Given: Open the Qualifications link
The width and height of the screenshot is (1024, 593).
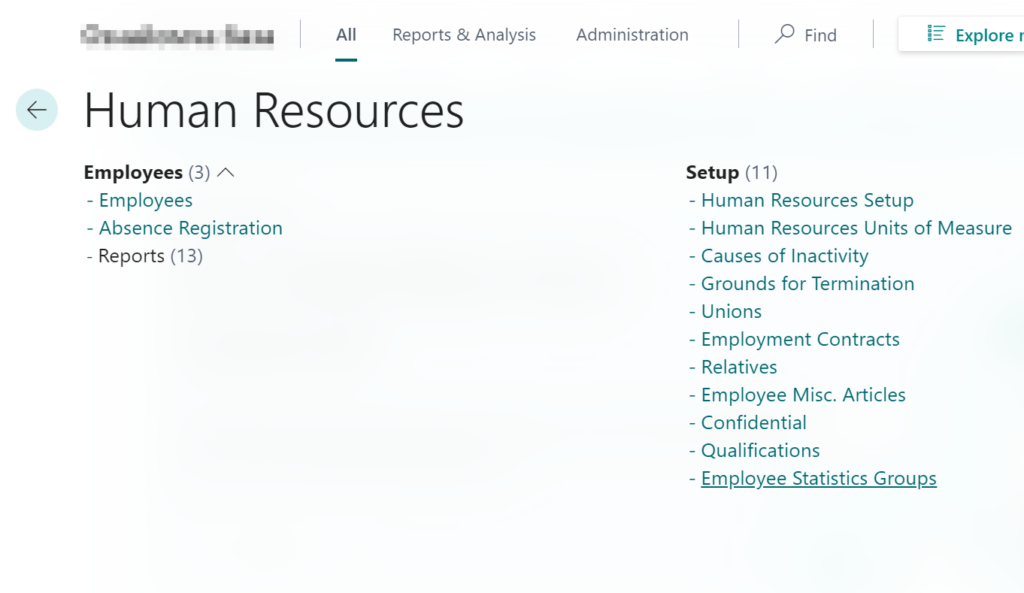Looking at the screenshot, I should pos(760,451).
